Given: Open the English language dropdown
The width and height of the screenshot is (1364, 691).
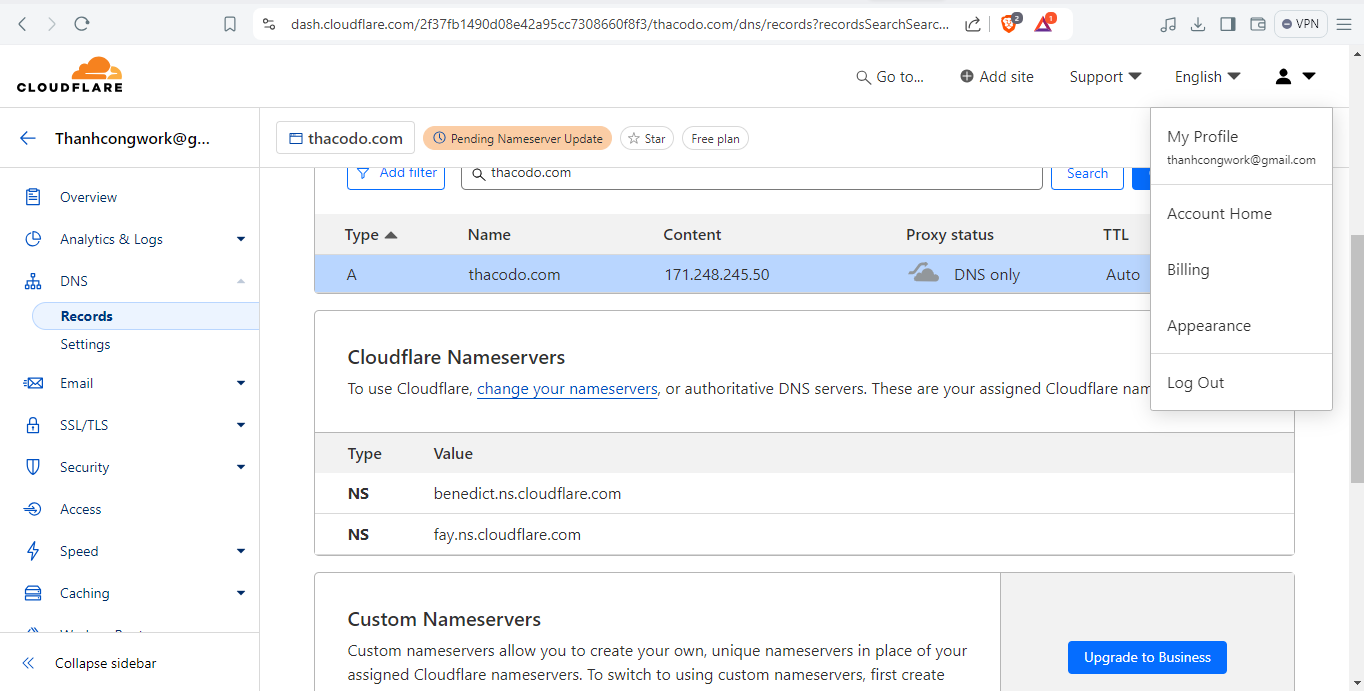Looking at the screenshot, I should click(x=1207, y=77).
